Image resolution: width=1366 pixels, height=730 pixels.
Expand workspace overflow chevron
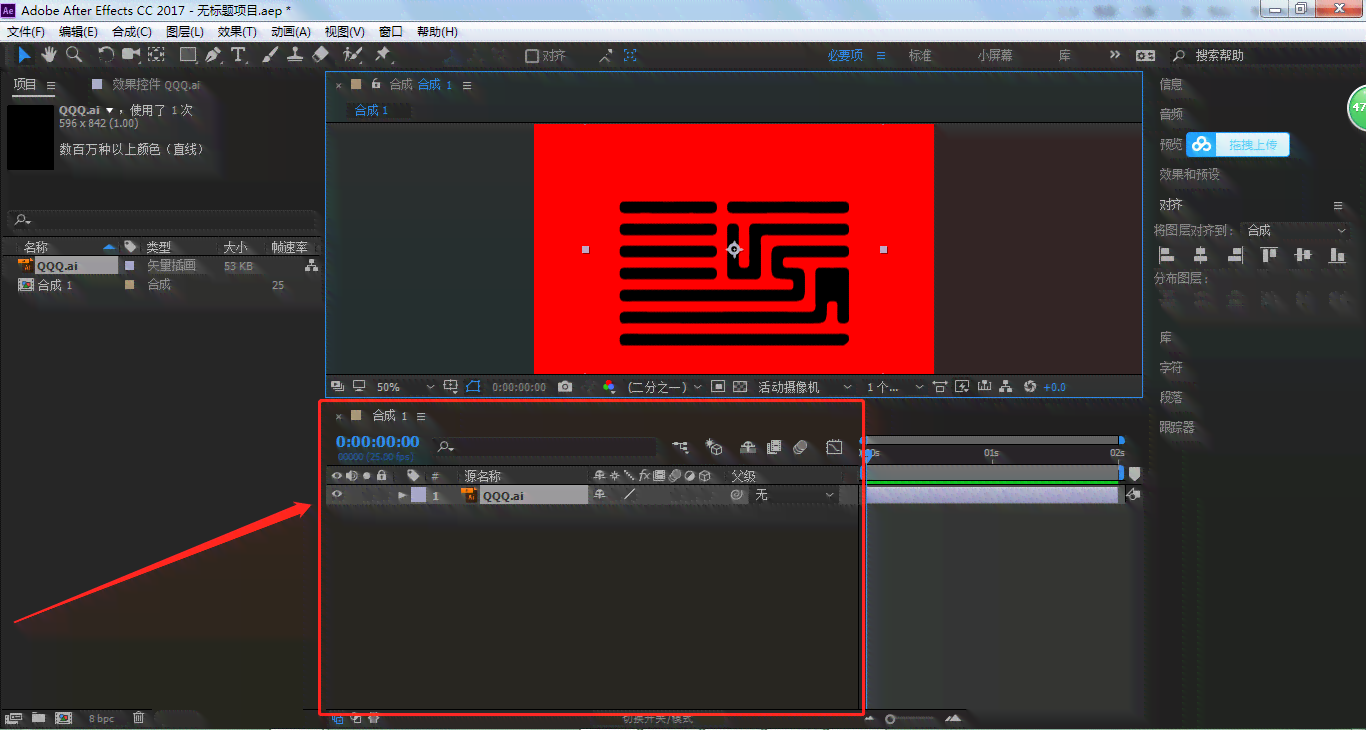coord(1115,56)
